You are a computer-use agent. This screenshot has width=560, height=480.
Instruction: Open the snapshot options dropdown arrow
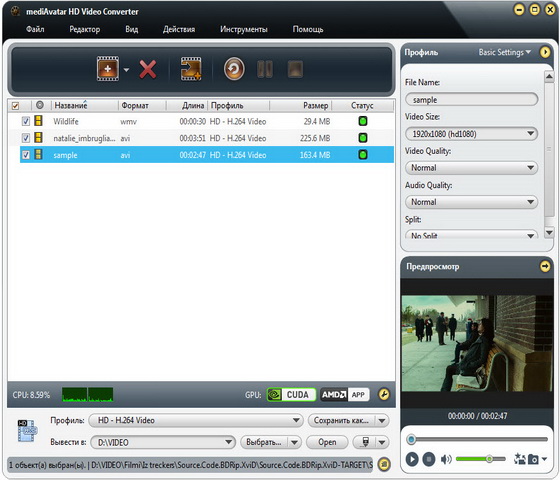544,459
